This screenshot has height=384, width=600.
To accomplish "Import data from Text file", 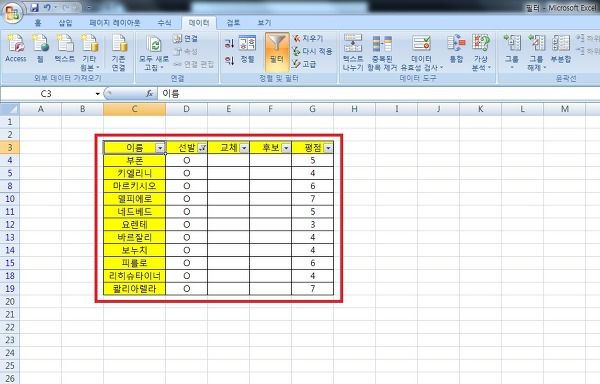I will [x=65, y=49].
